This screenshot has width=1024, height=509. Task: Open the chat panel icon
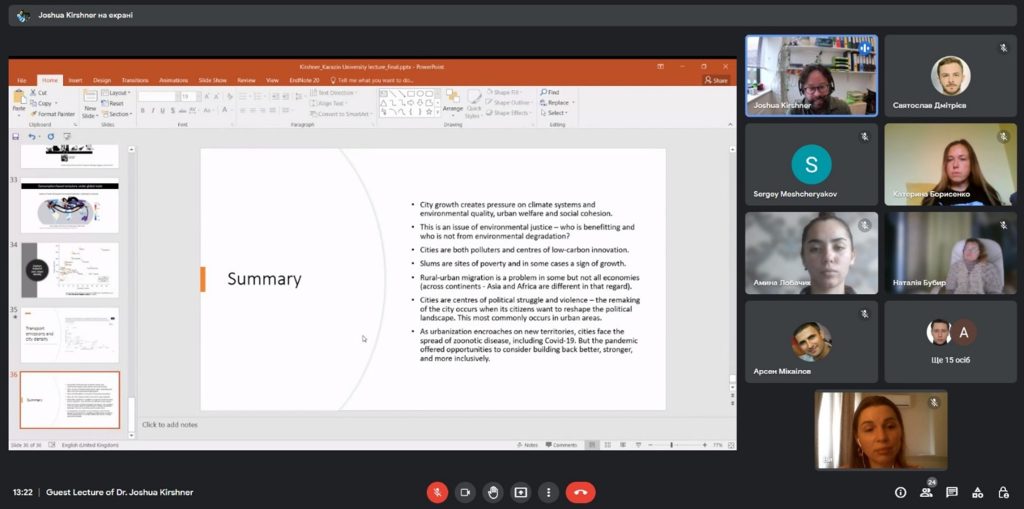click(952, 492)
